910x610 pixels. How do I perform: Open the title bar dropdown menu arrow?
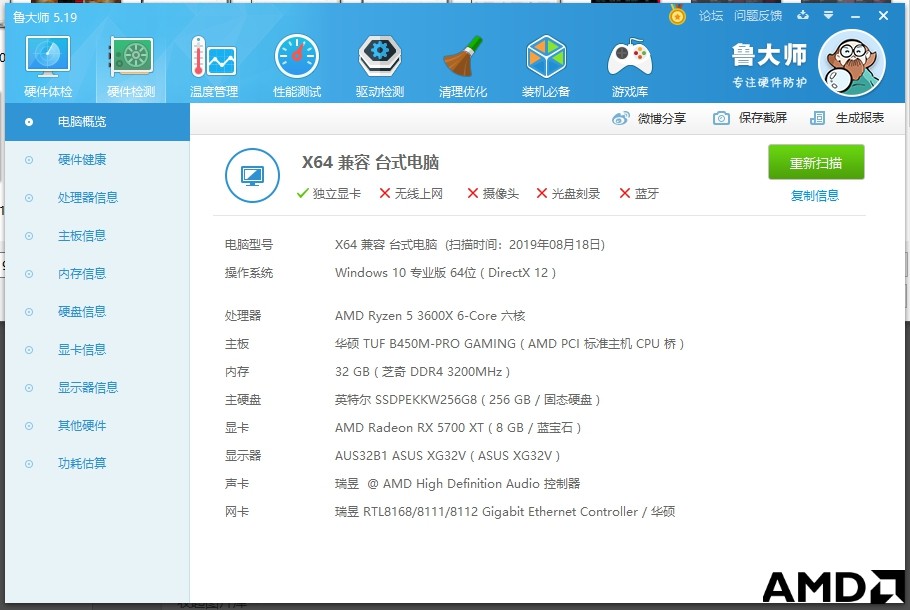click(x=829, y=15)
